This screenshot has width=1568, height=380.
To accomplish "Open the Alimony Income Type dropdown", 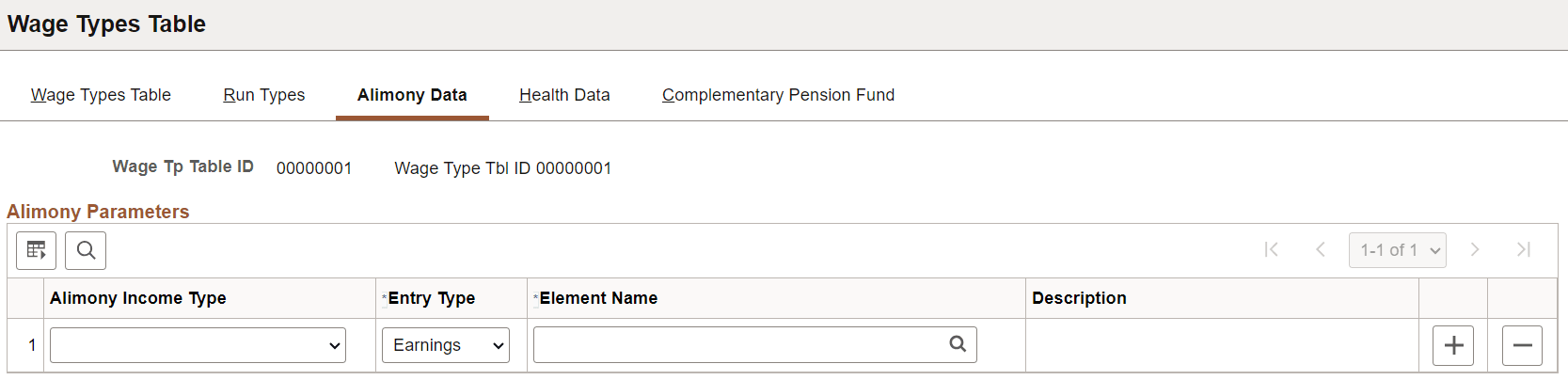I will click(x=198, y=345).
